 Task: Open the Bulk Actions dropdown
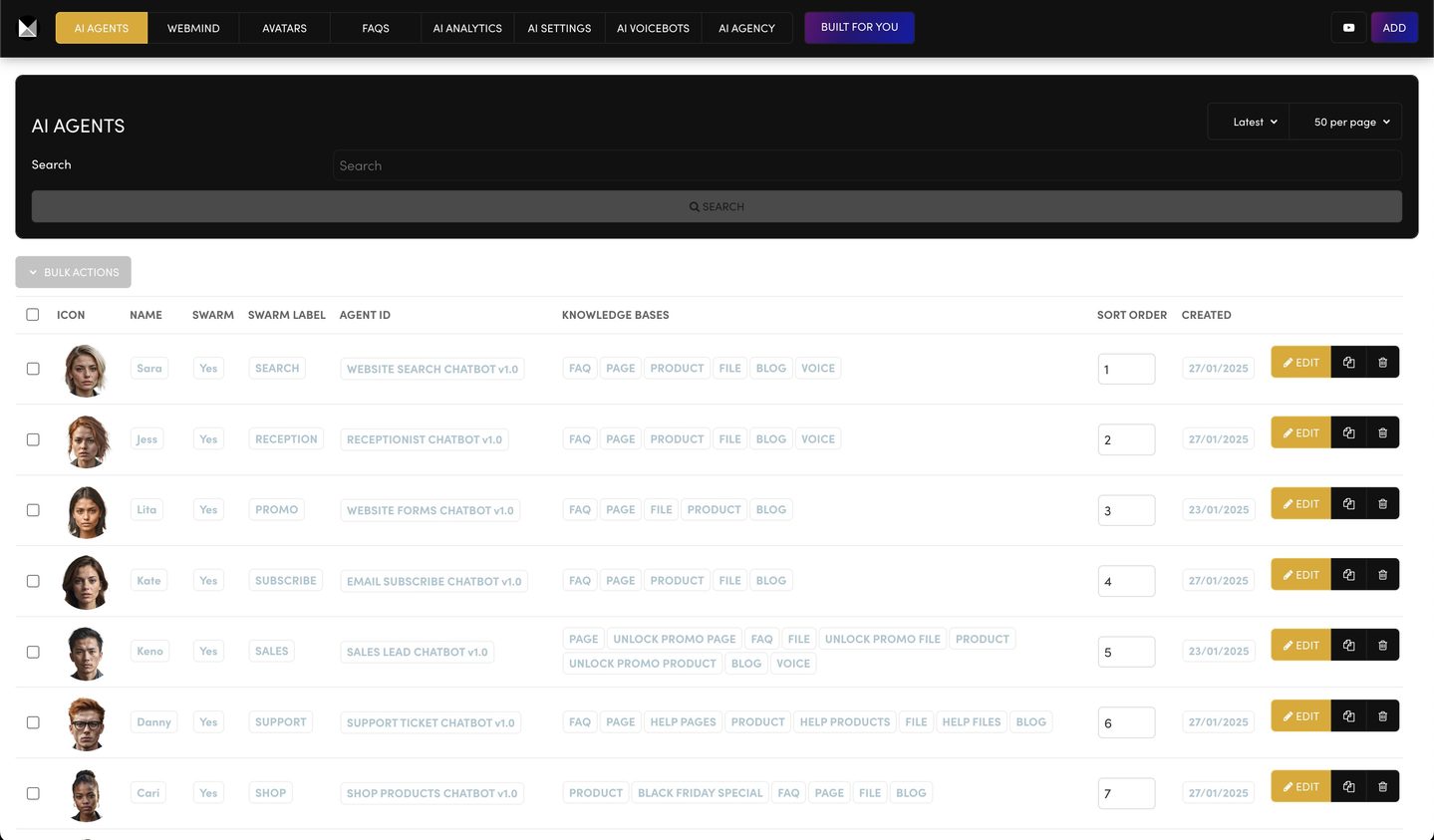click(x=74, y=272)
